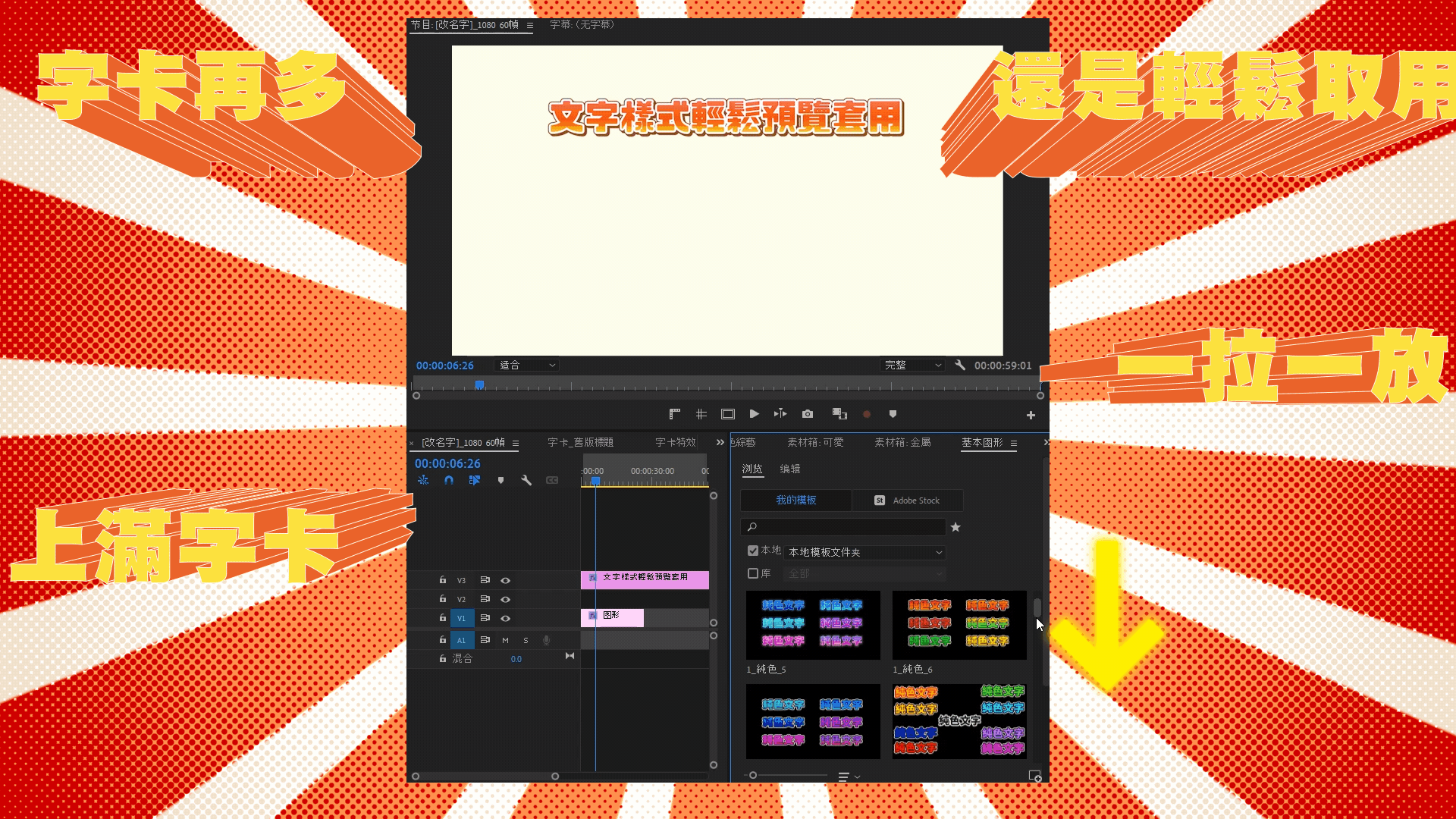Viewport: 1456px width, 819px height.
Task: Open the 完整 playback resolution dropdown
Action: pyautogui.click(x=913, y=365)
